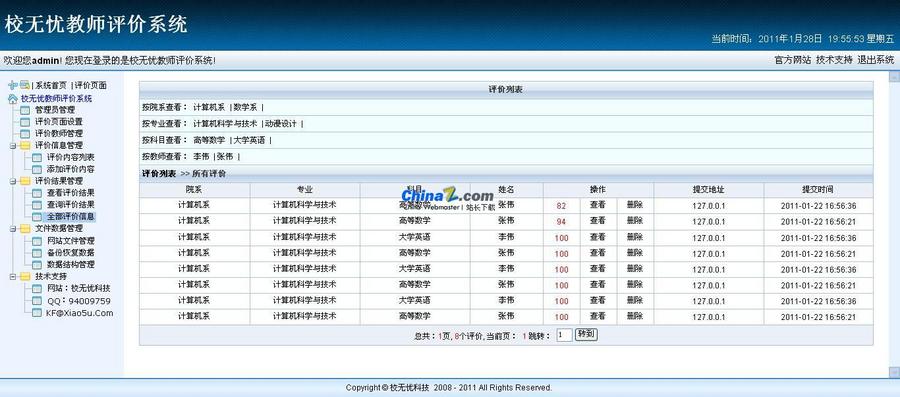Click the page icon beside 网站:校无忧科技
The height and width of the screenshot is (397, 900).
tap(37, 289)
